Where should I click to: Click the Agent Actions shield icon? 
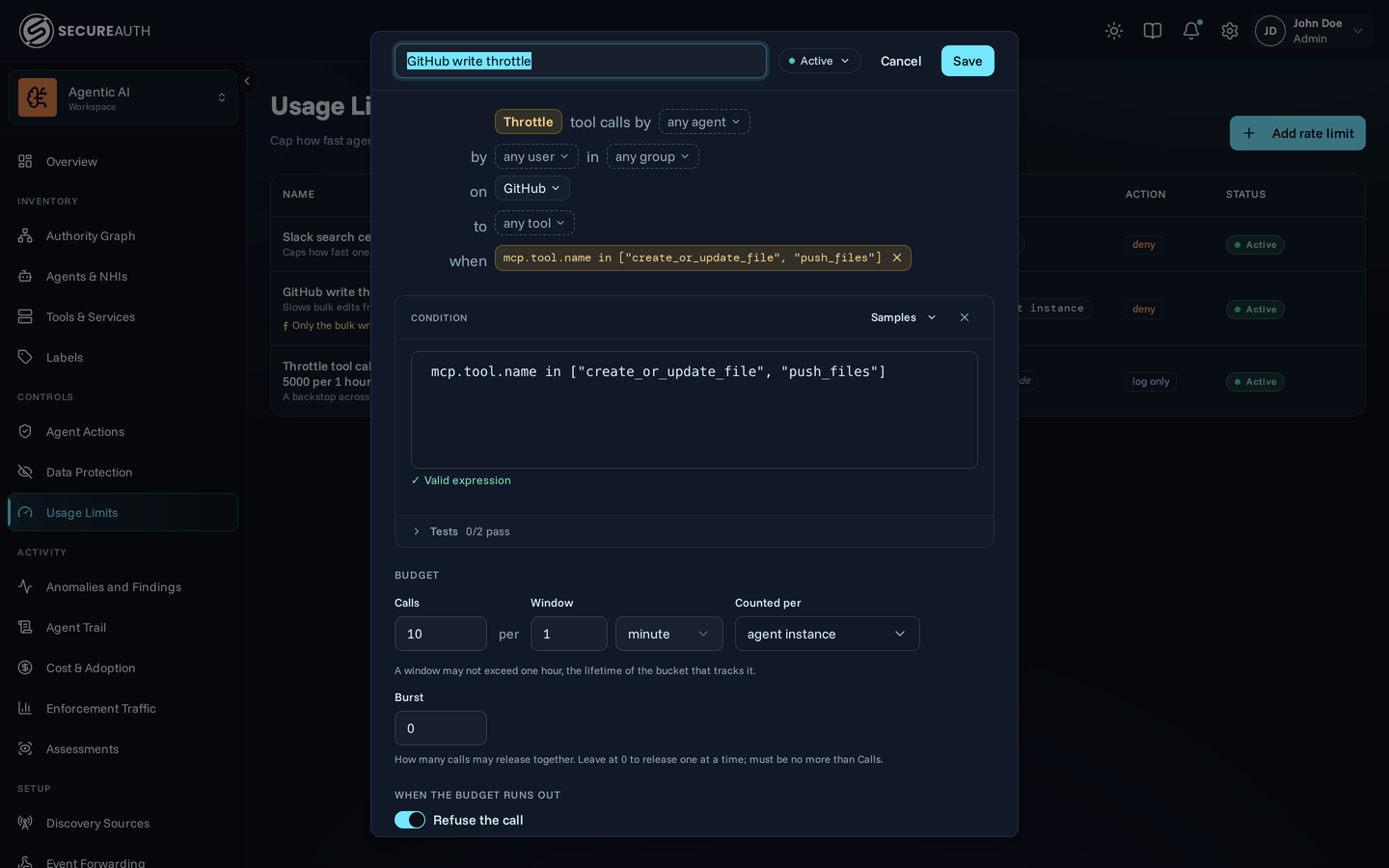coord(25,431)
